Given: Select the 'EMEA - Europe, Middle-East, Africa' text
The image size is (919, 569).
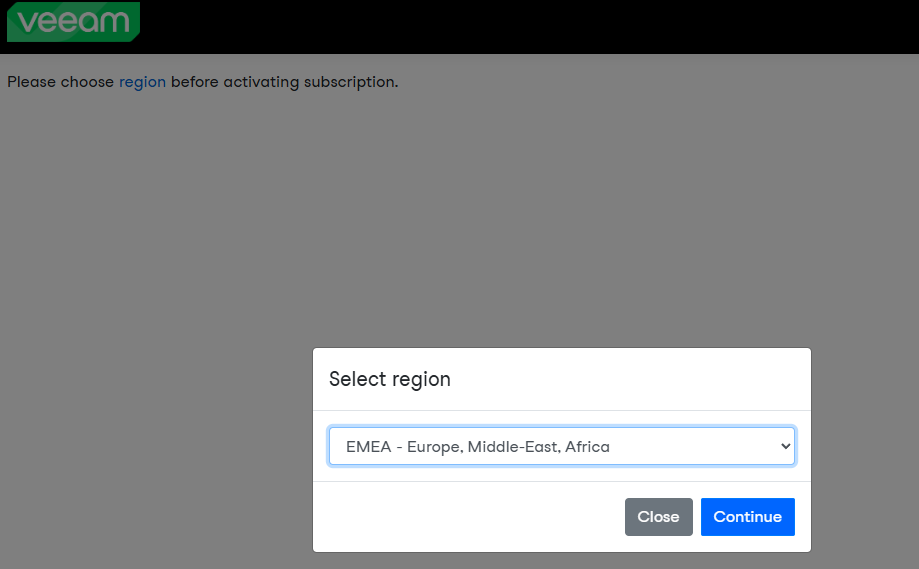Looking at the screenshot, I should (x=478, y=447).
